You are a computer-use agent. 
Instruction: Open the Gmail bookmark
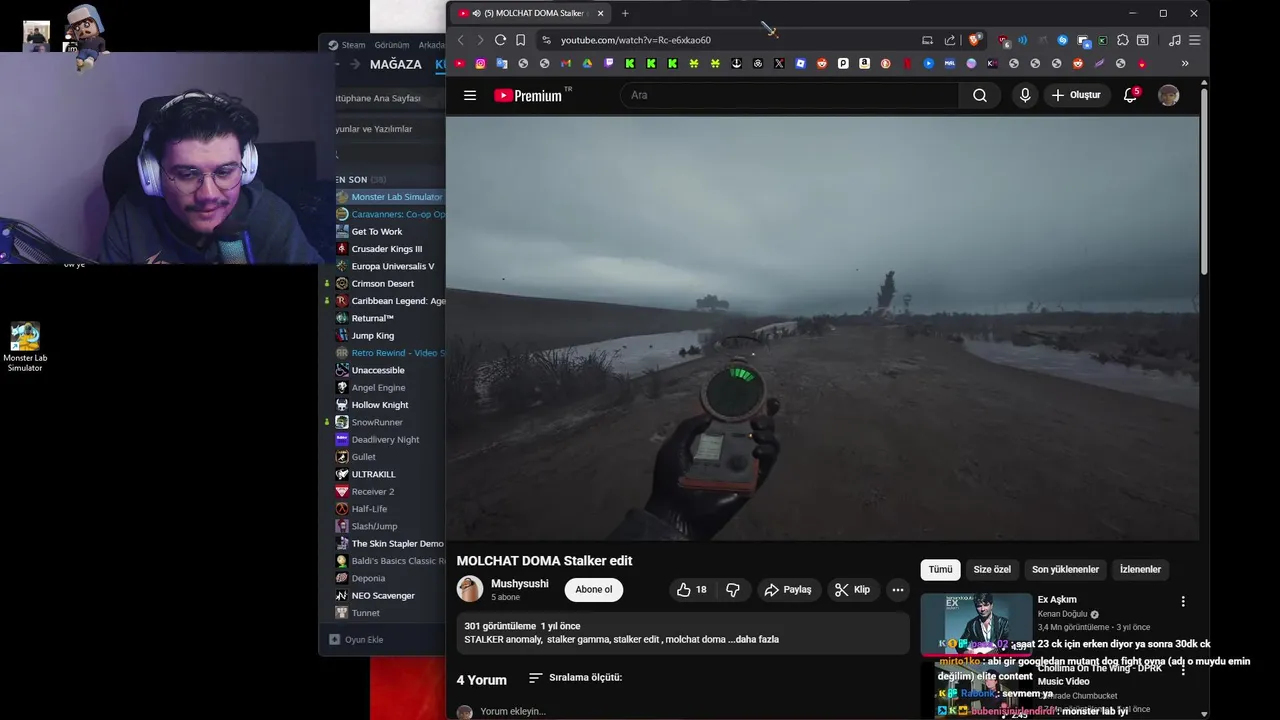tap(565, 63)
